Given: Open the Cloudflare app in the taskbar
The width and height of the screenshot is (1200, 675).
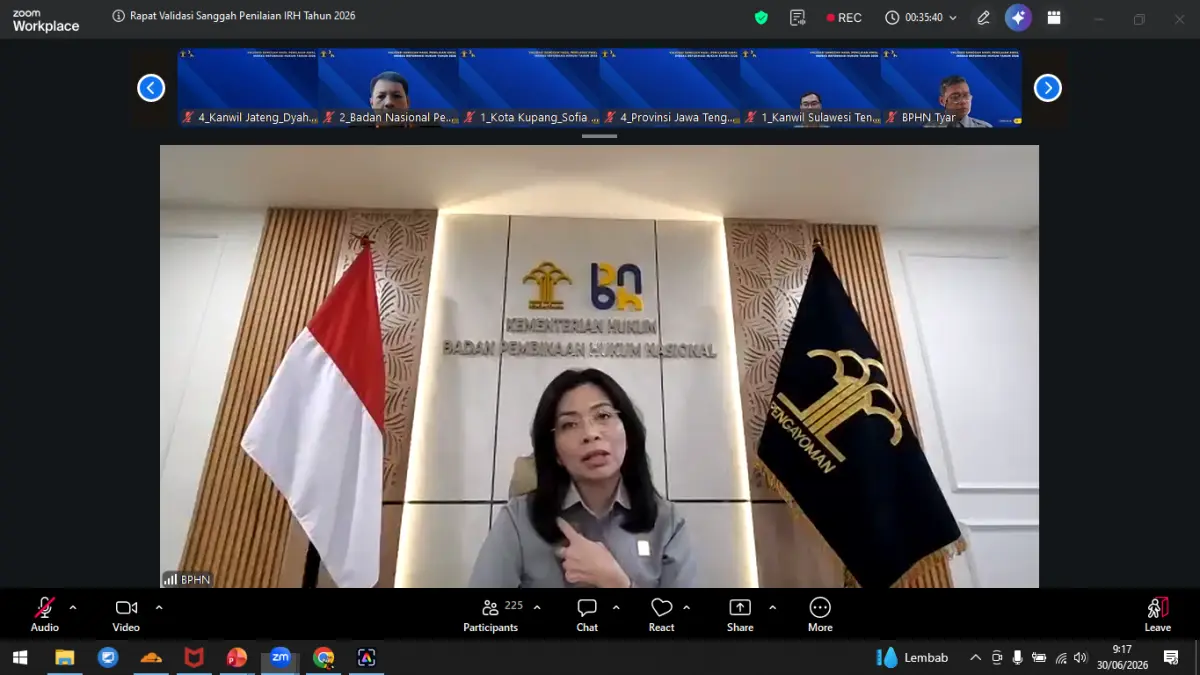Looking at the screenshot, I should click(x=151, y=657).
